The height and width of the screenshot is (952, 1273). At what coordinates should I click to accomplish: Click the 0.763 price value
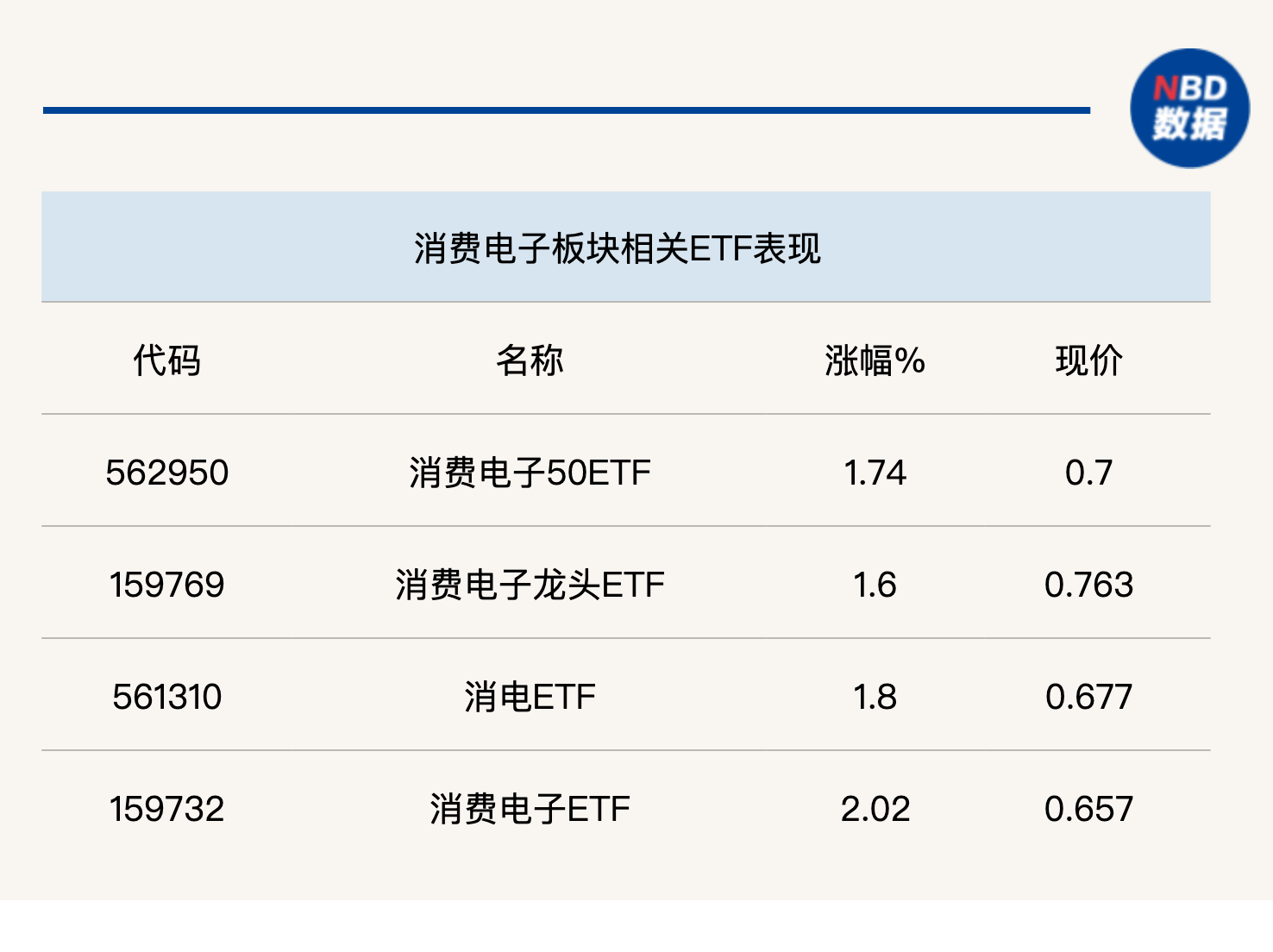click(x=1088, y=585)
